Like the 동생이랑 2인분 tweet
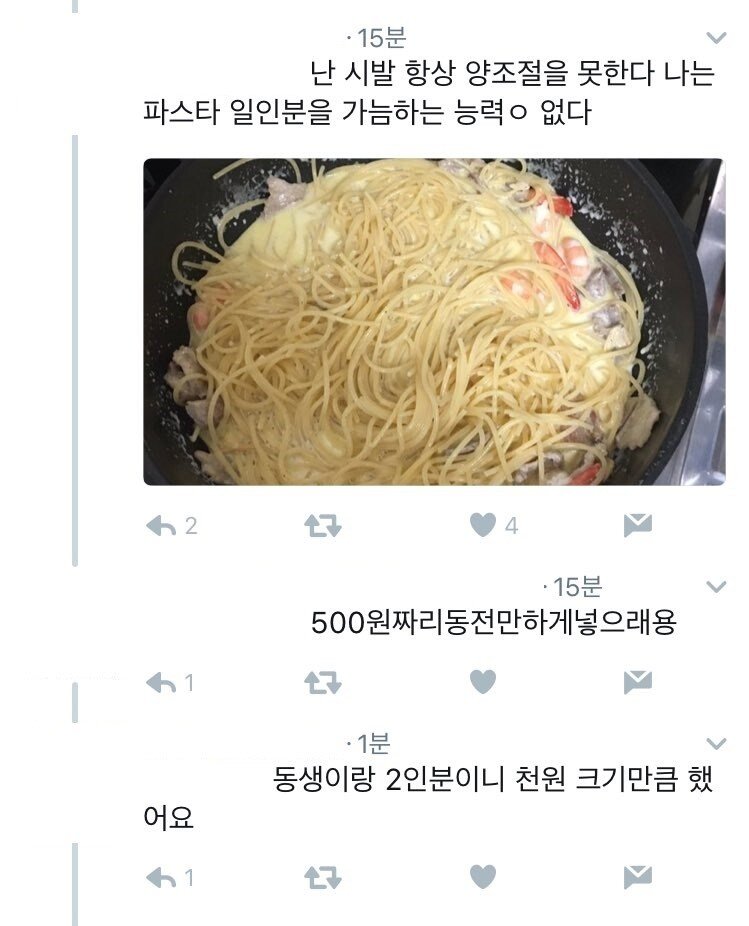This screenshot has width=749, height=926. 483,876
